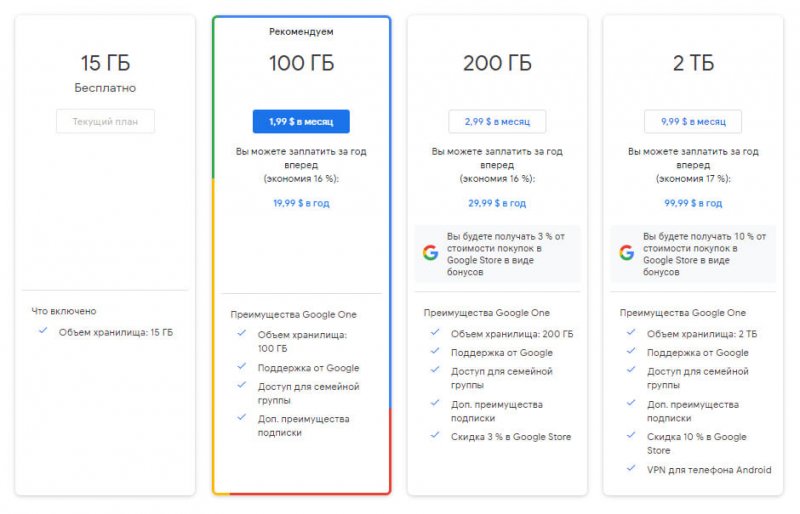Click checkmark beside 'Объем хранилища: 100 ГБ'

pyautogui.click(x=241, y=333)
